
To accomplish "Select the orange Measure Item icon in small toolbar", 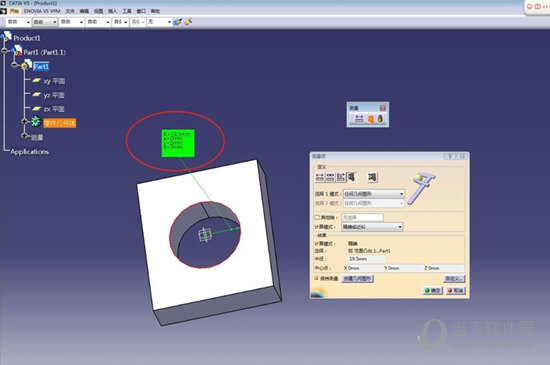I will (370, 119).
